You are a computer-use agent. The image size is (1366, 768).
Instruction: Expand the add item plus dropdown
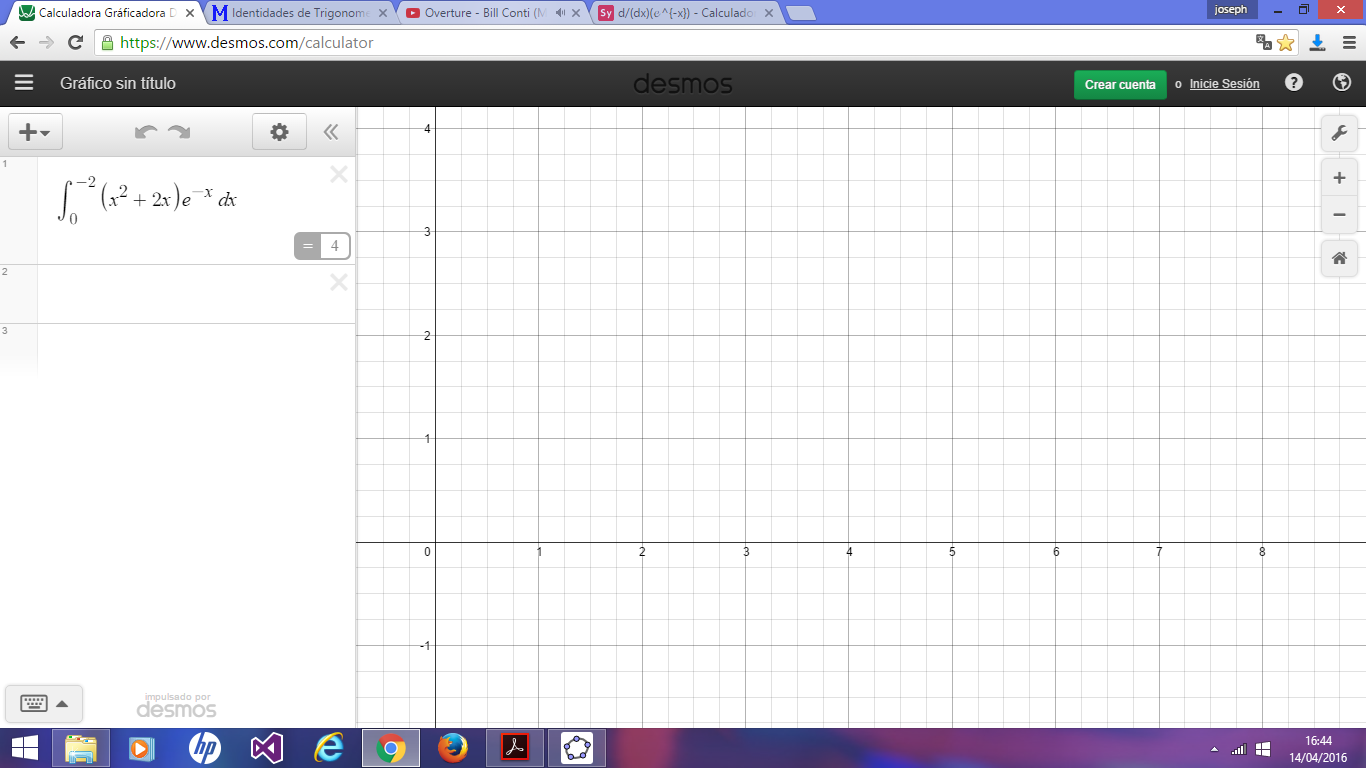pos(35,132)
